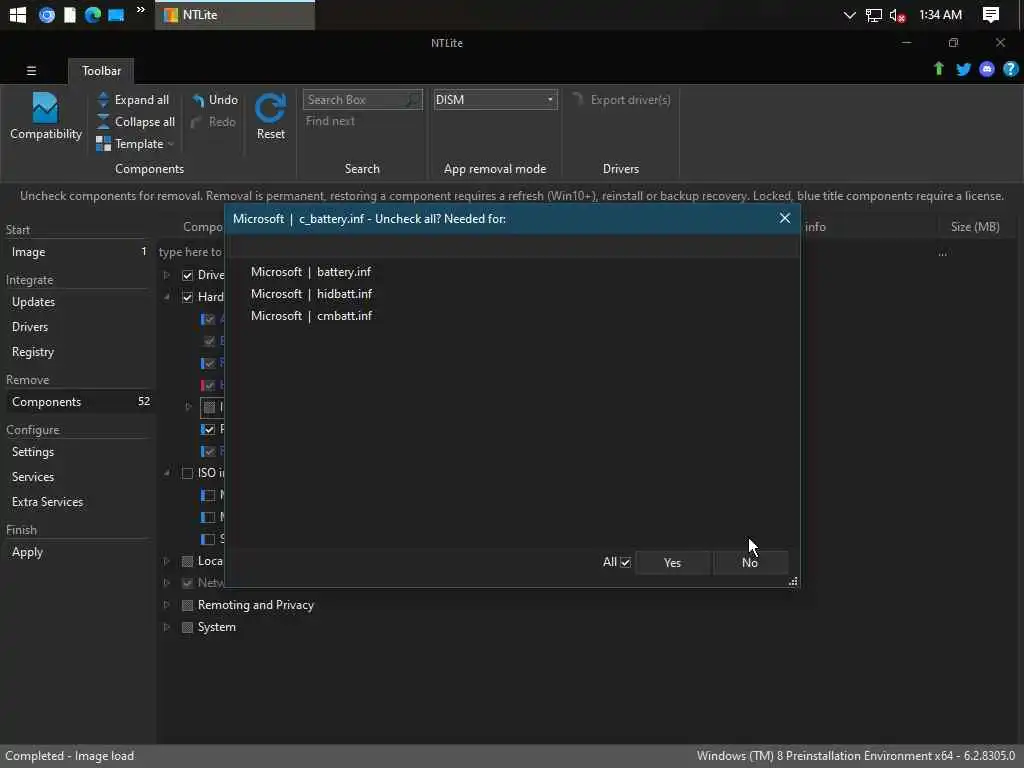Screen dimensions: 1024x768
Task: Select the hidbatt.inf entry
Action: pyautogui.click(x=312, y=294)
